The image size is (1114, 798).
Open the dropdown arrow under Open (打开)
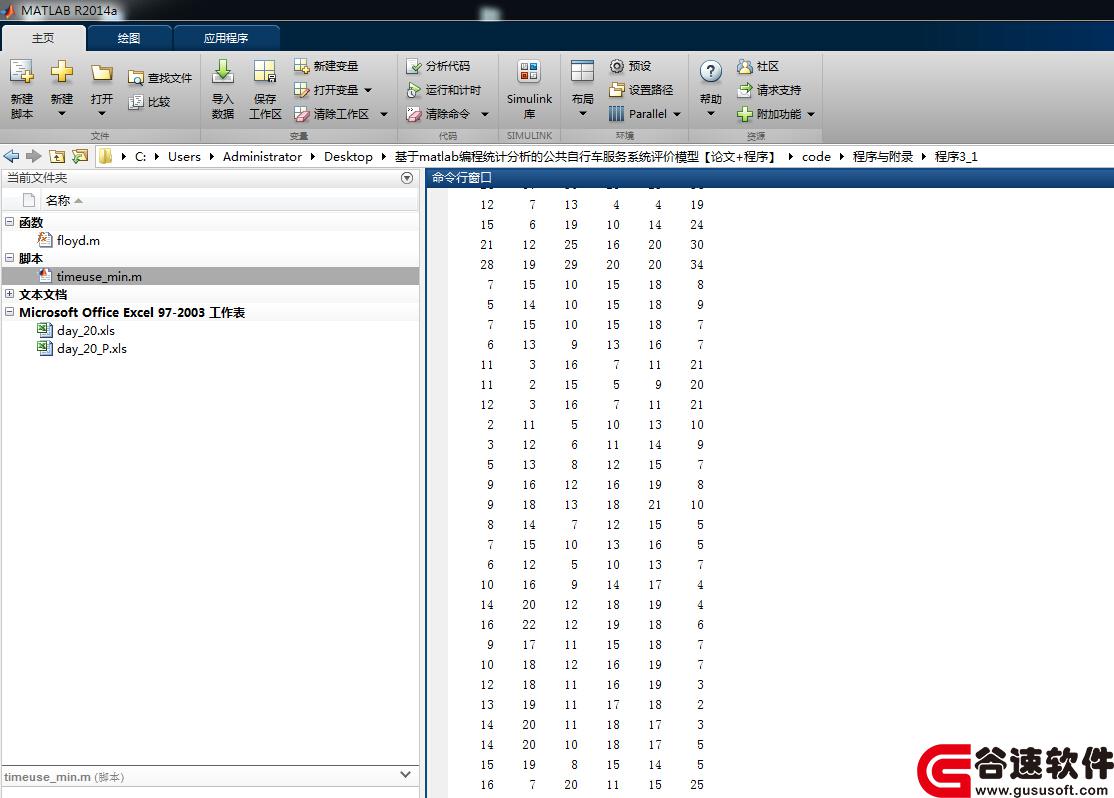pyautogui.click(x=102, y=114)
